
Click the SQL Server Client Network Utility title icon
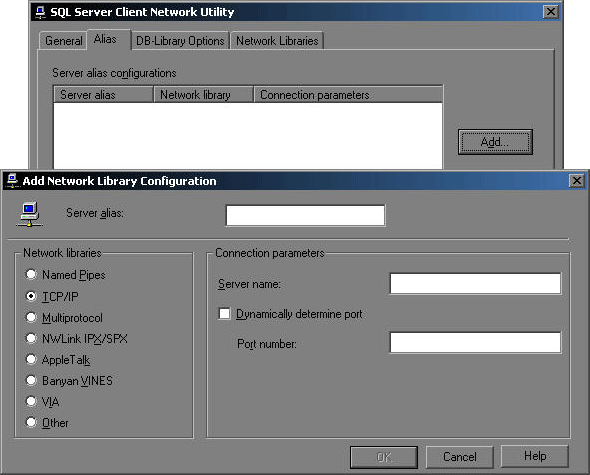click(x=40, y=12)
